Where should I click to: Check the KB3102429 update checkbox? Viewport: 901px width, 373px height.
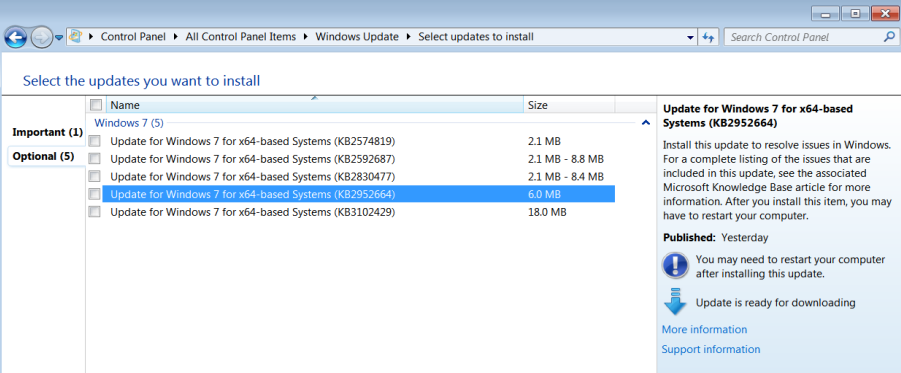95,212
